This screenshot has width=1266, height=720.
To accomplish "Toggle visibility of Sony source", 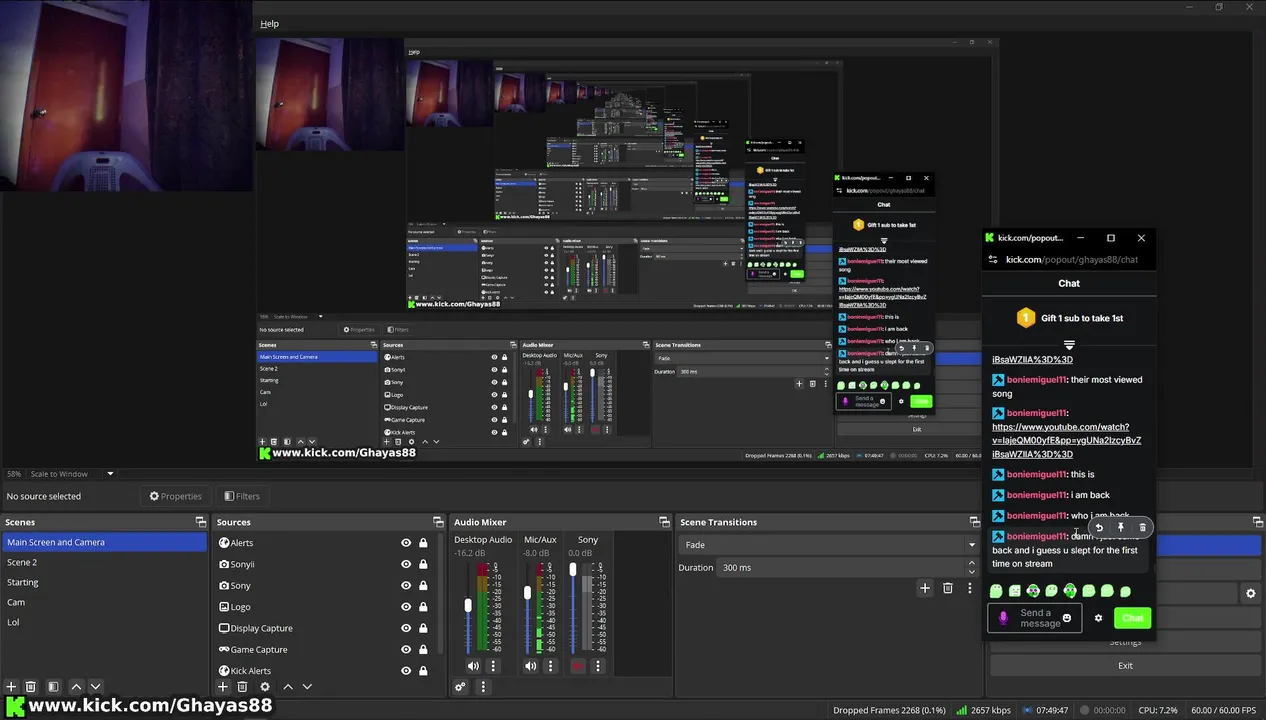I will coord(406,586).
